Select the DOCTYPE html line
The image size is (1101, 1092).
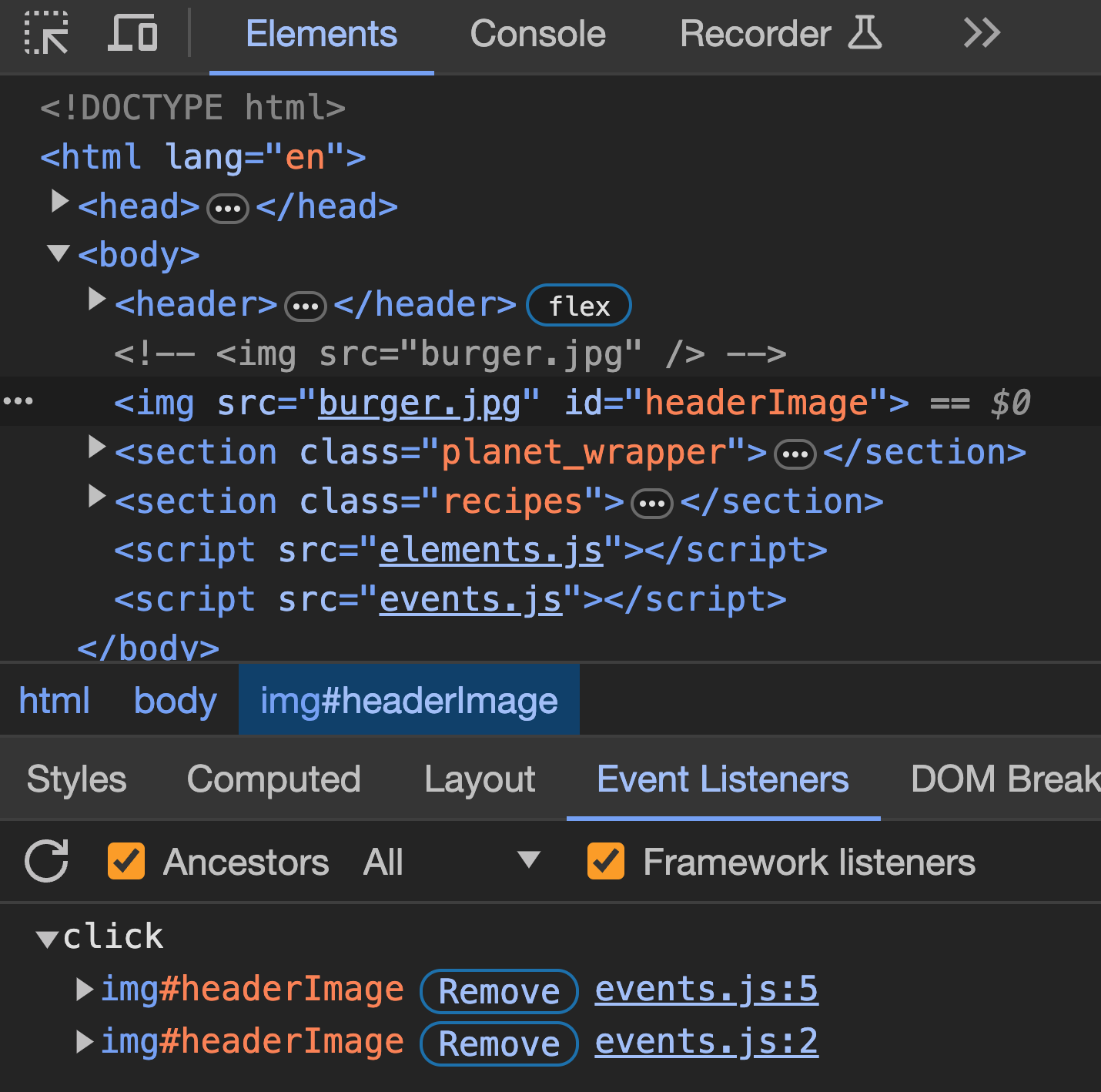tap(193, 107)
